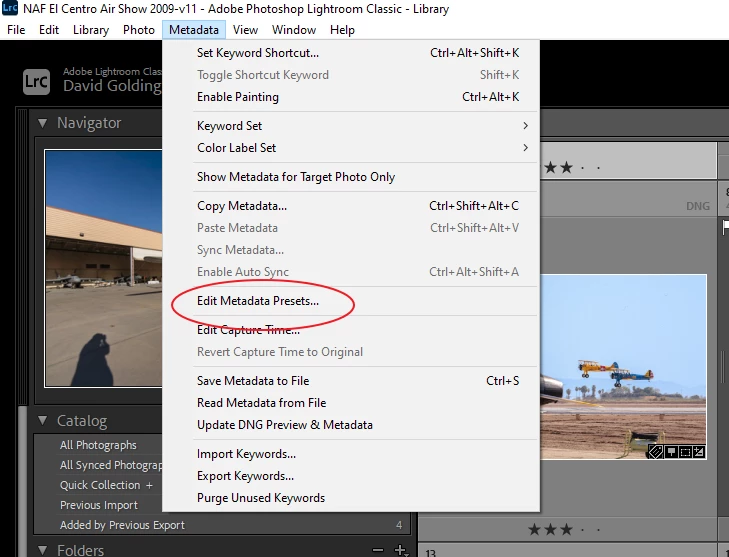
Task: Open the View menu
Action: coord(245,30)
